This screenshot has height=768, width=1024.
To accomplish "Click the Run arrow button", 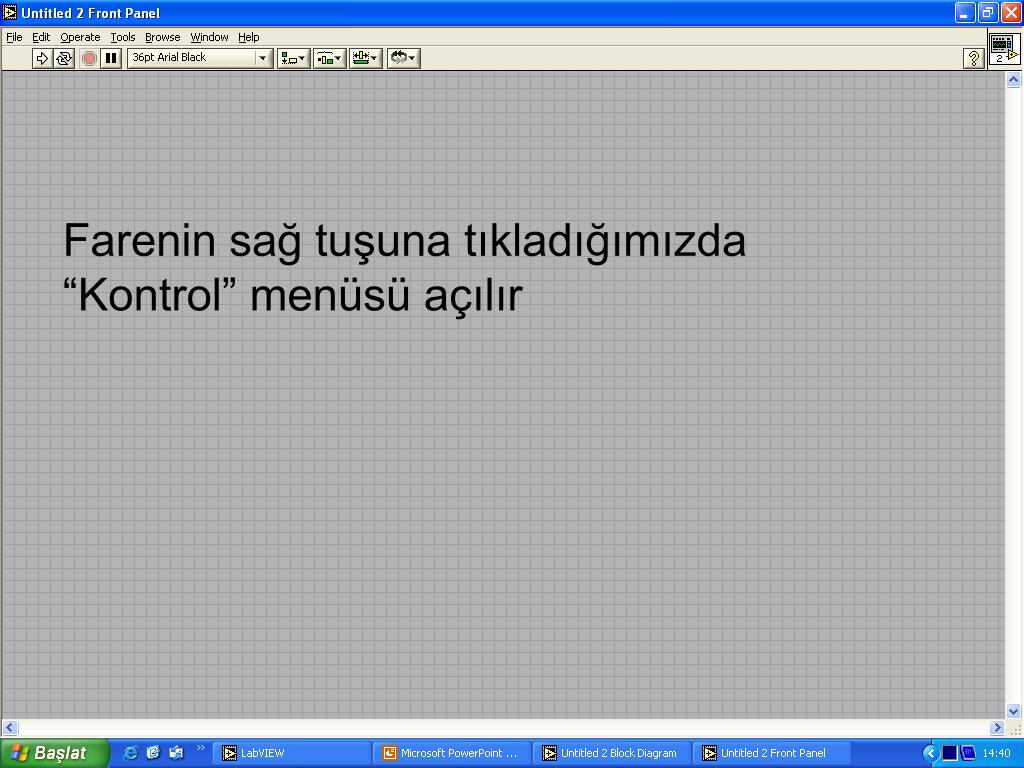I will pyautogui.click(x=42, y=58).
